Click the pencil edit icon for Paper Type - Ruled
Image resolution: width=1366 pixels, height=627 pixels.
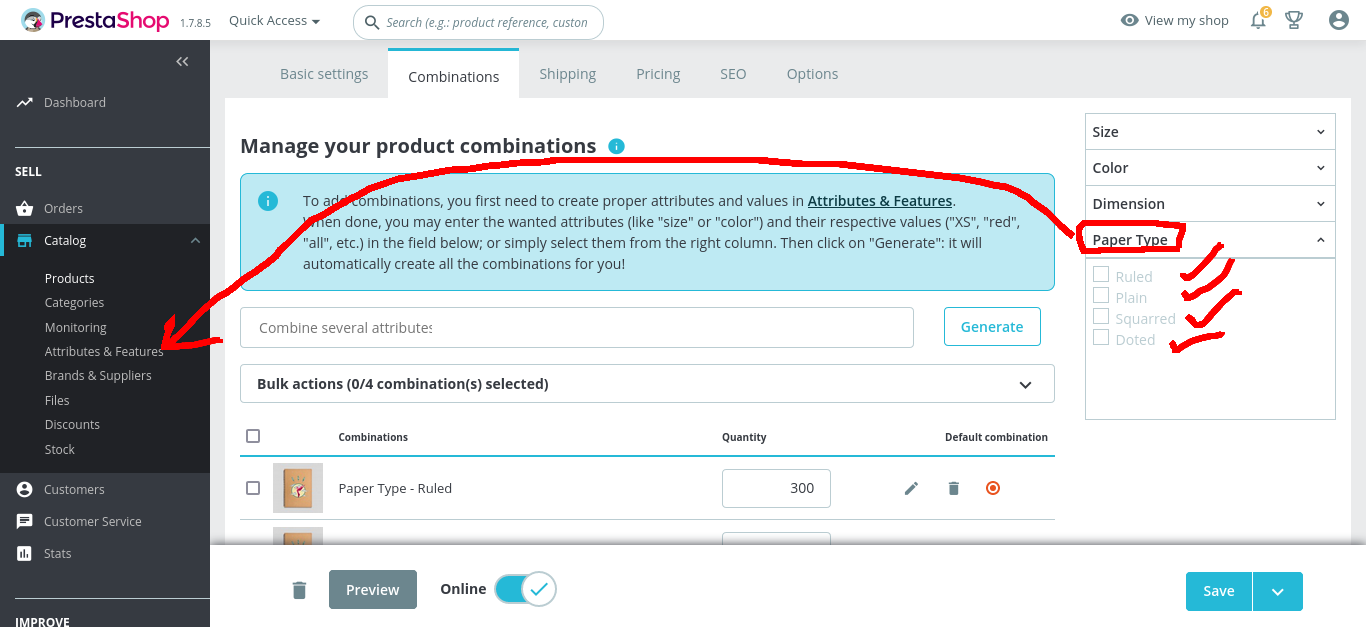tap(911, 488)
